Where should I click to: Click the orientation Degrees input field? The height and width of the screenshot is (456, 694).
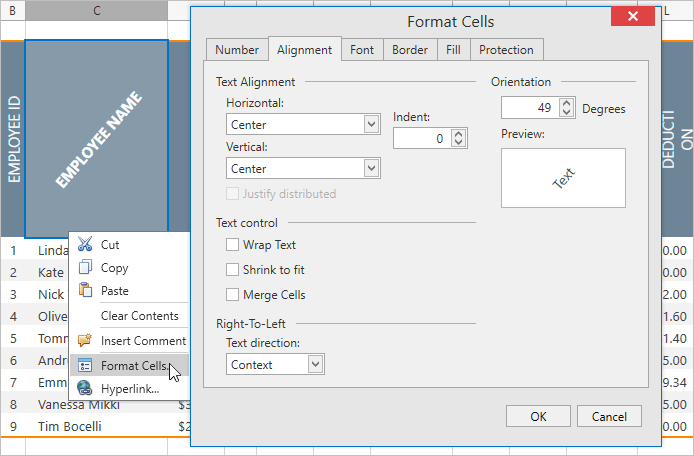pos(530,108)
